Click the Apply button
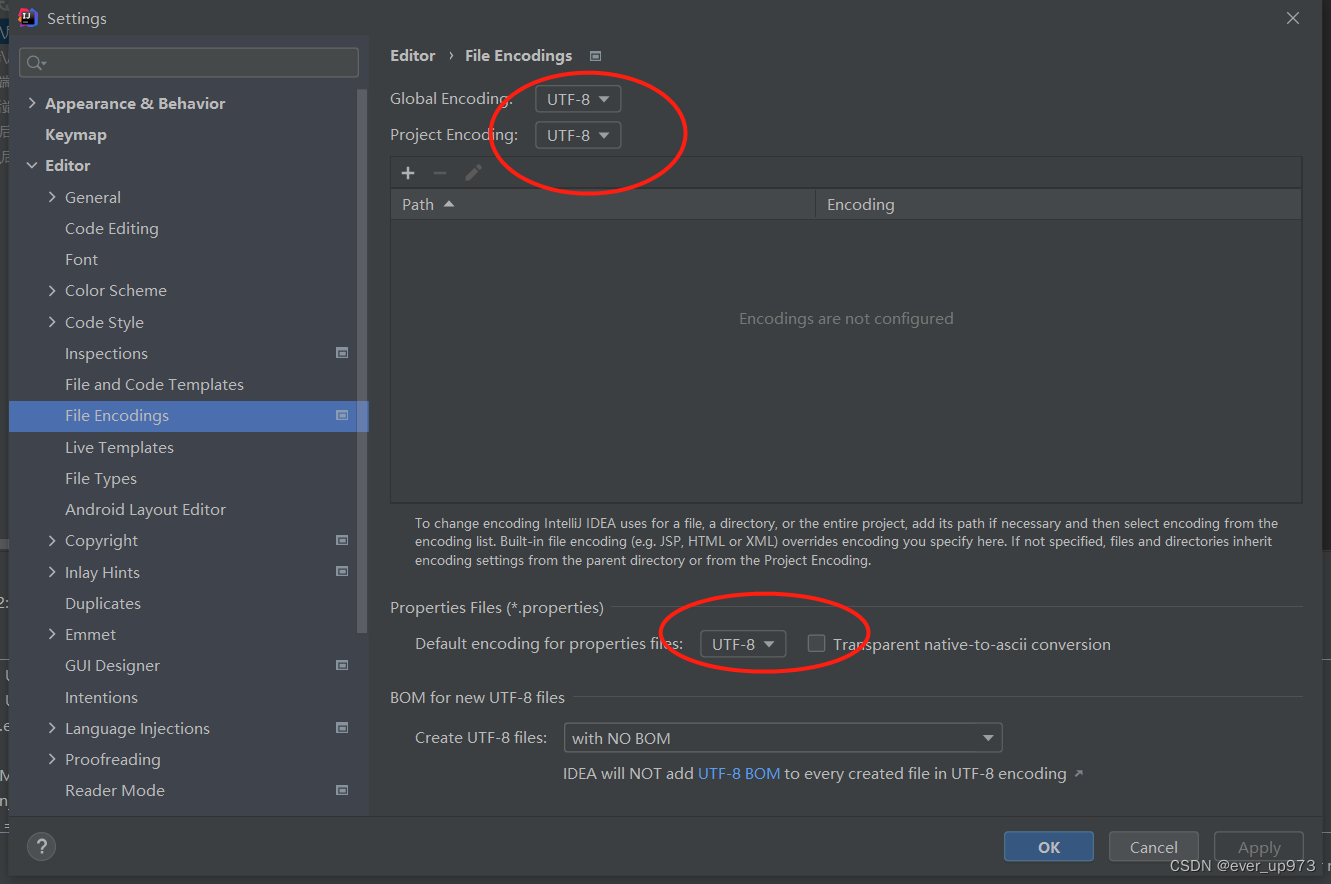 1259,847
